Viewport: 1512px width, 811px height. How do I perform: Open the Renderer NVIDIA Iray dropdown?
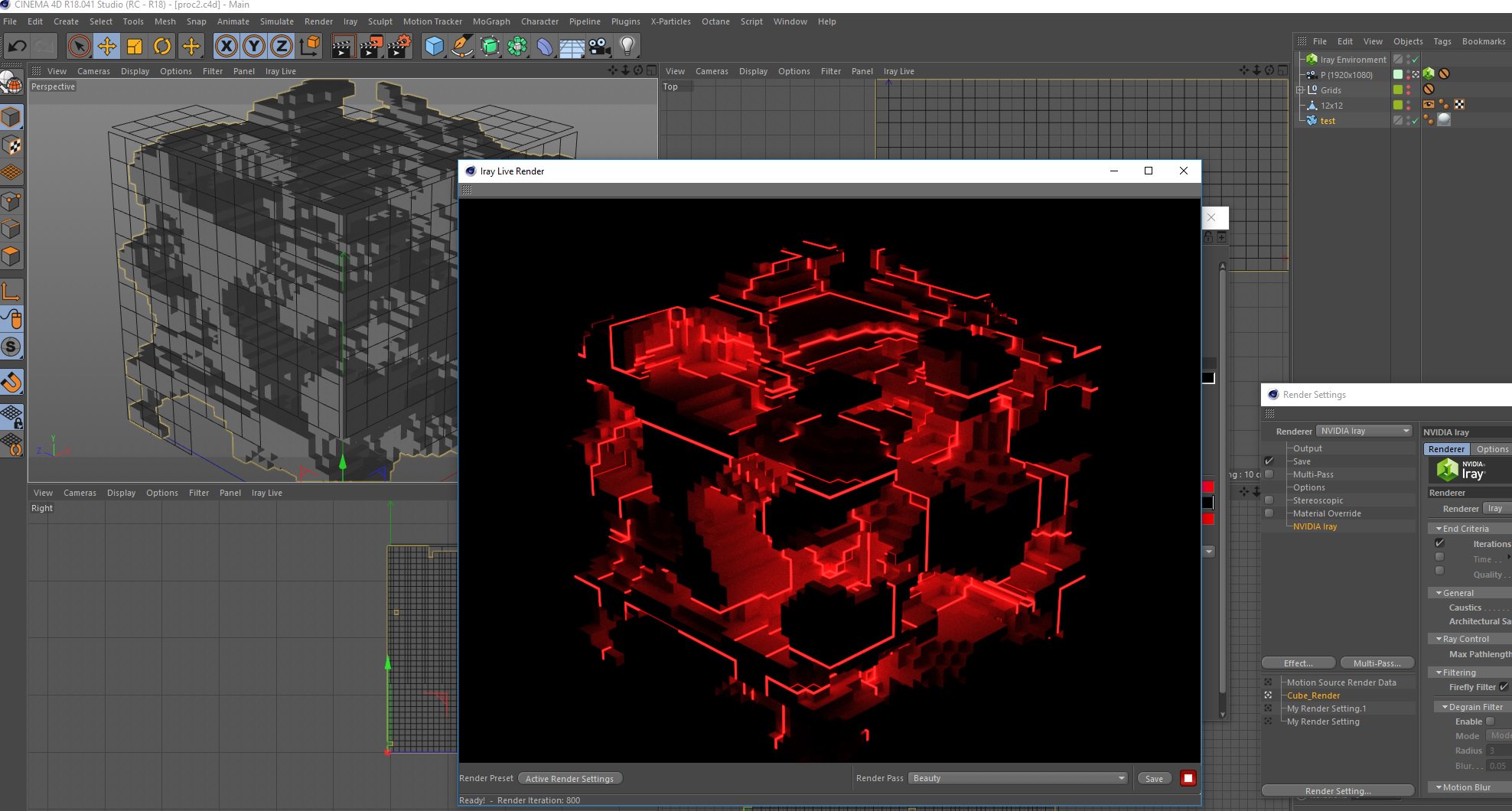pos(1364,431)
